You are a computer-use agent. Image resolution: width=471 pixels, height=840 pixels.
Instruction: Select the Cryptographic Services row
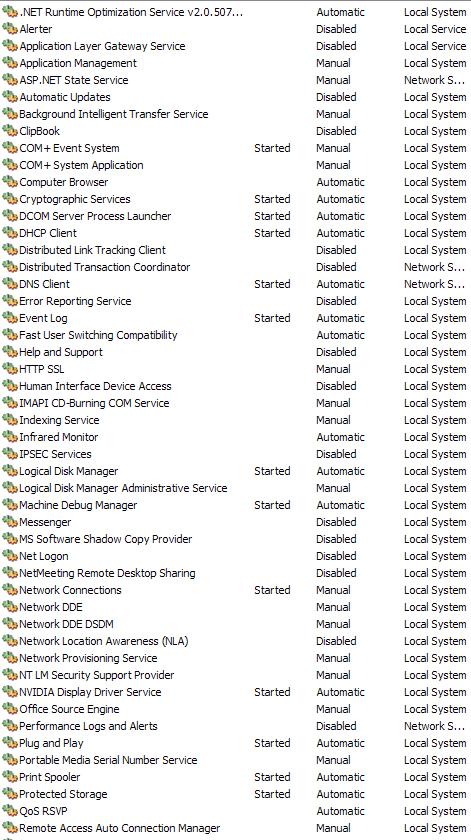tap(235, 199)
